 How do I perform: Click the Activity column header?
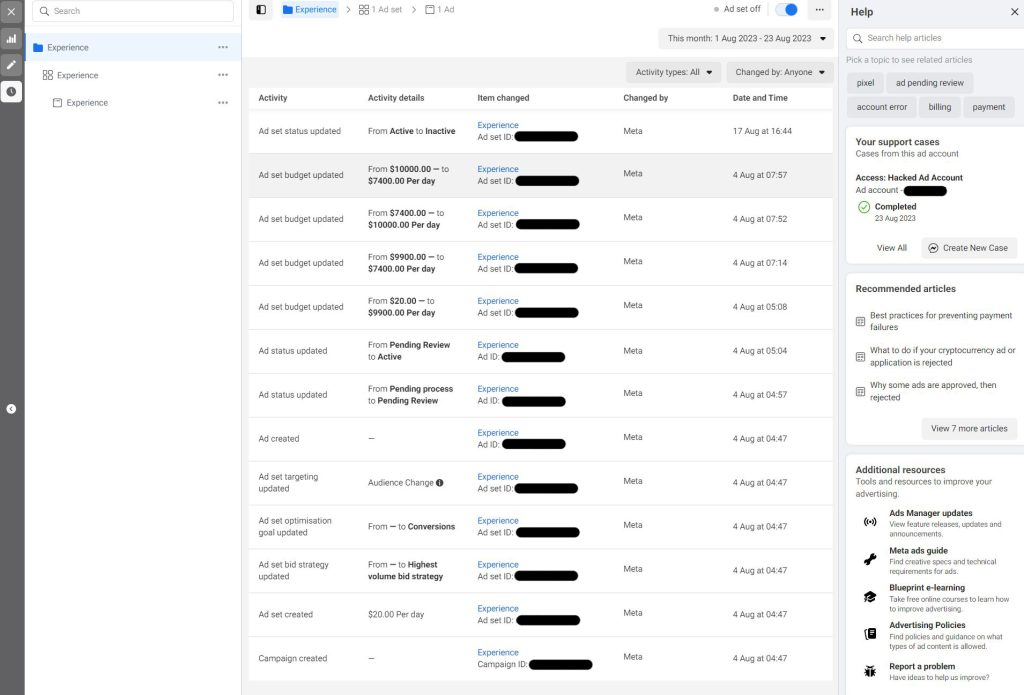(x=272, y=98)
